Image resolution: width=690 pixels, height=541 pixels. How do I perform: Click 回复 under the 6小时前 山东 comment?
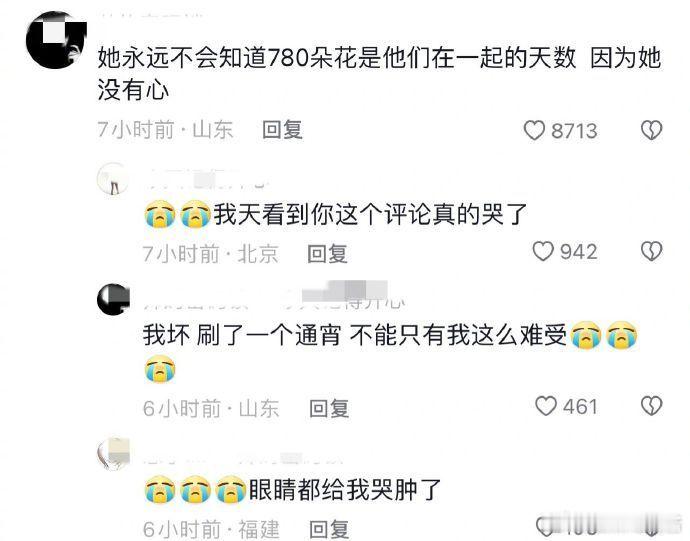pyautogui.click(x=329, y=408)
